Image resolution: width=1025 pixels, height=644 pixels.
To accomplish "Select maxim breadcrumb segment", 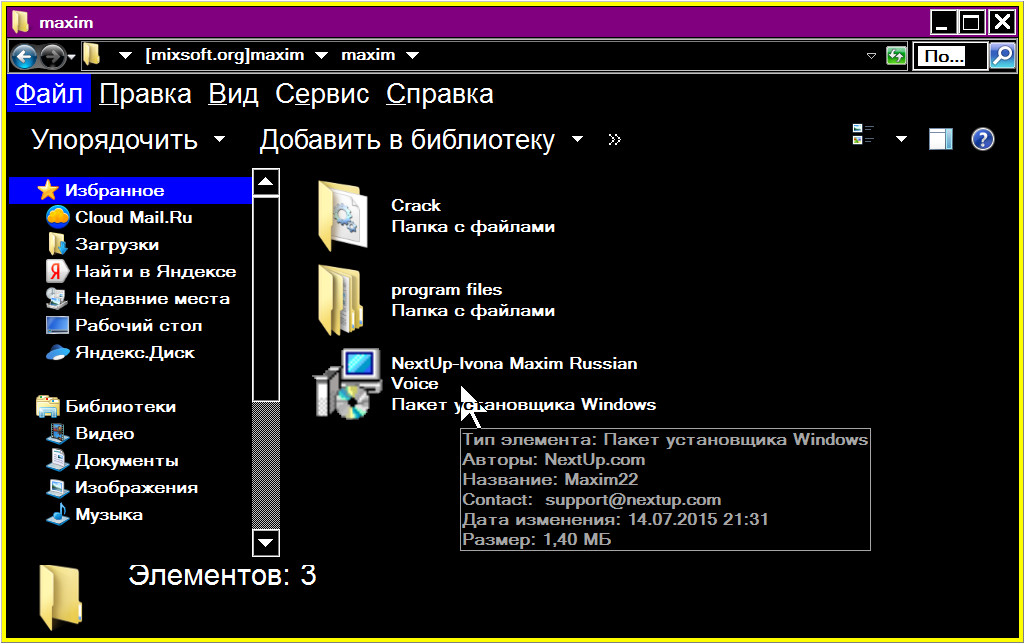I will tap(368, 55).
